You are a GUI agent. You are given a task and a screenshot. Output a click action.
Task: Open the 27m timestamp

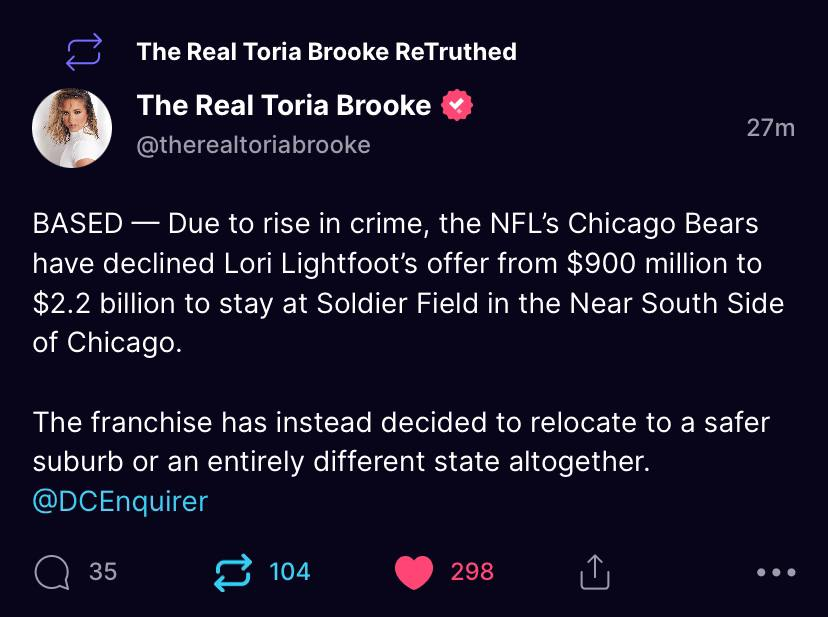pos(770,128)
